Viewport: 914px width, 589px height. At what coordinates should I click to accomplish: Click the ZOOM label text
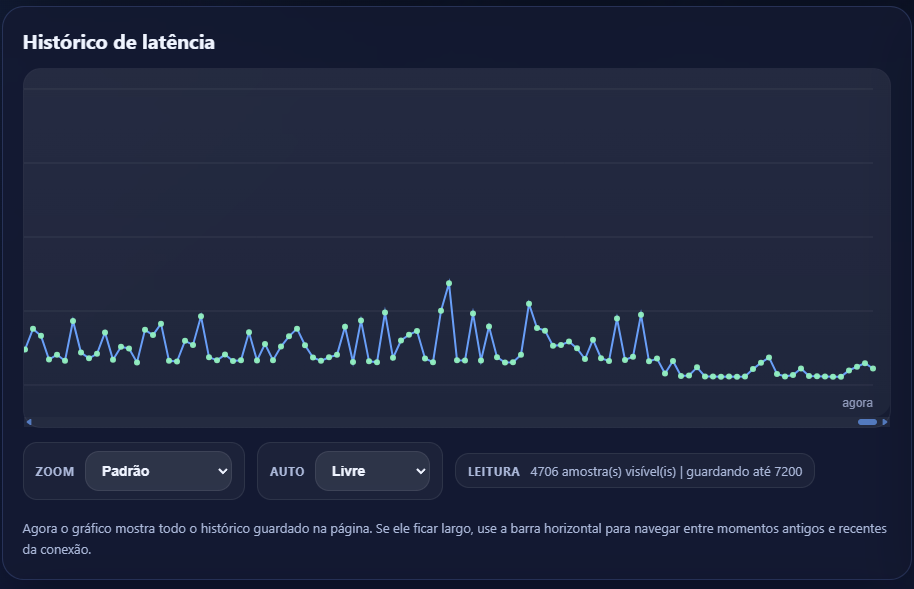tap(54, 472)
